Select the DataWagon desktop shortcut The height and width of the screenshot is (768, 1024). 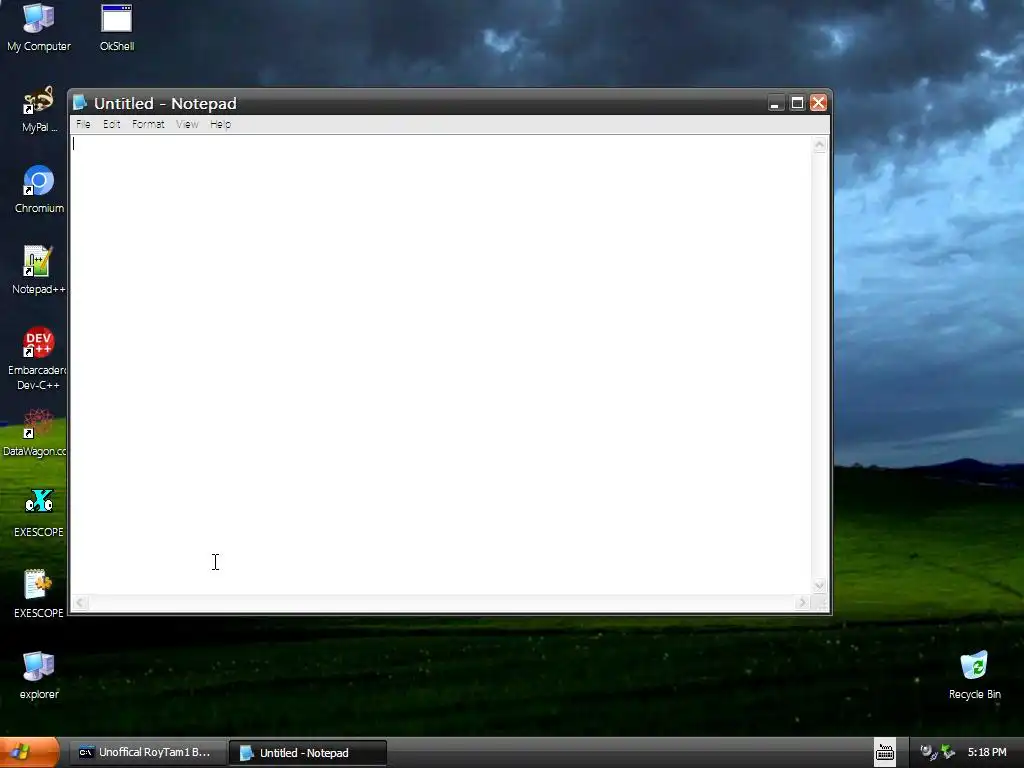point(34,433)
